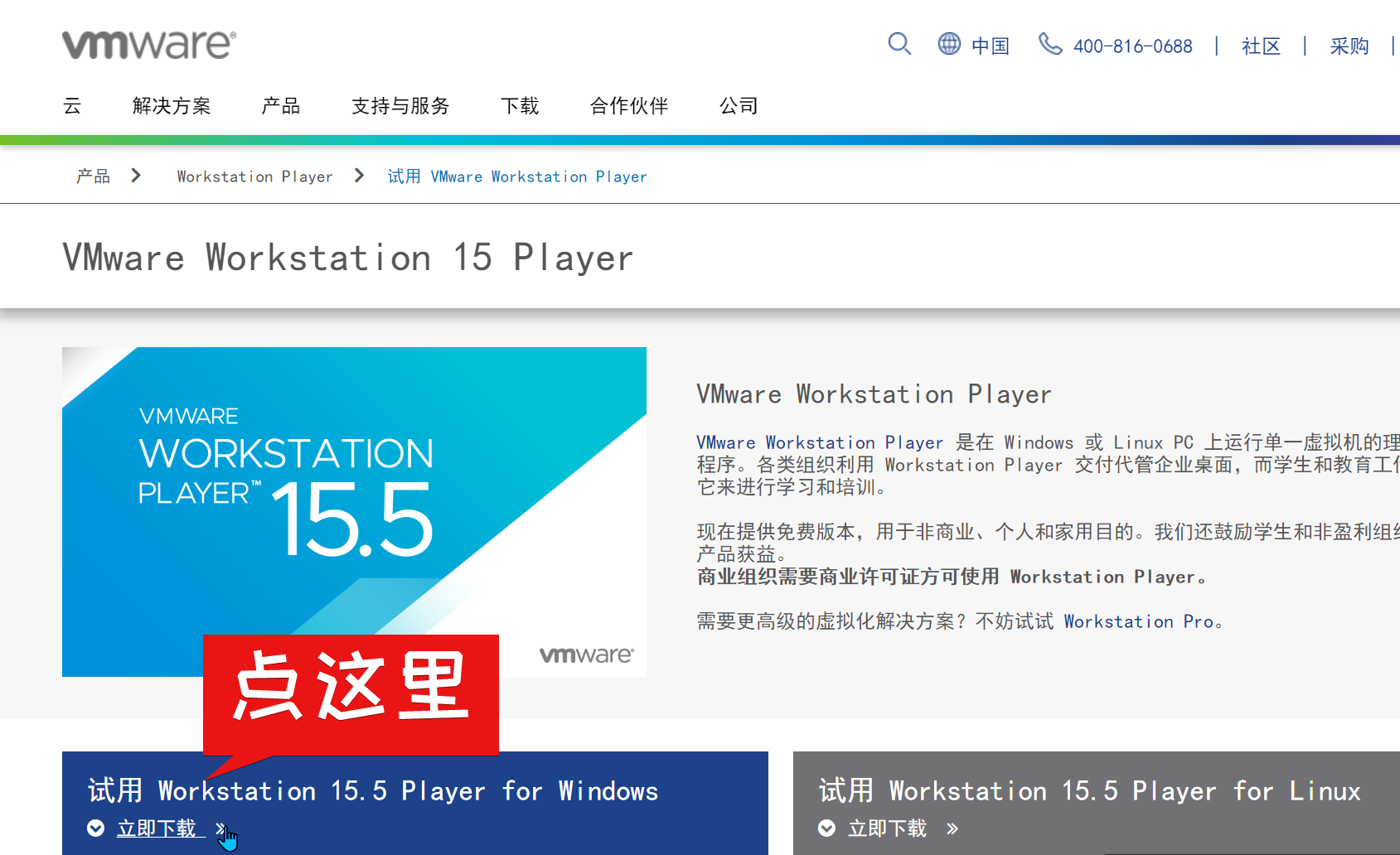Click the 试用 Workstation 15.5 Player for Windows heading

(x=373, y=791)
